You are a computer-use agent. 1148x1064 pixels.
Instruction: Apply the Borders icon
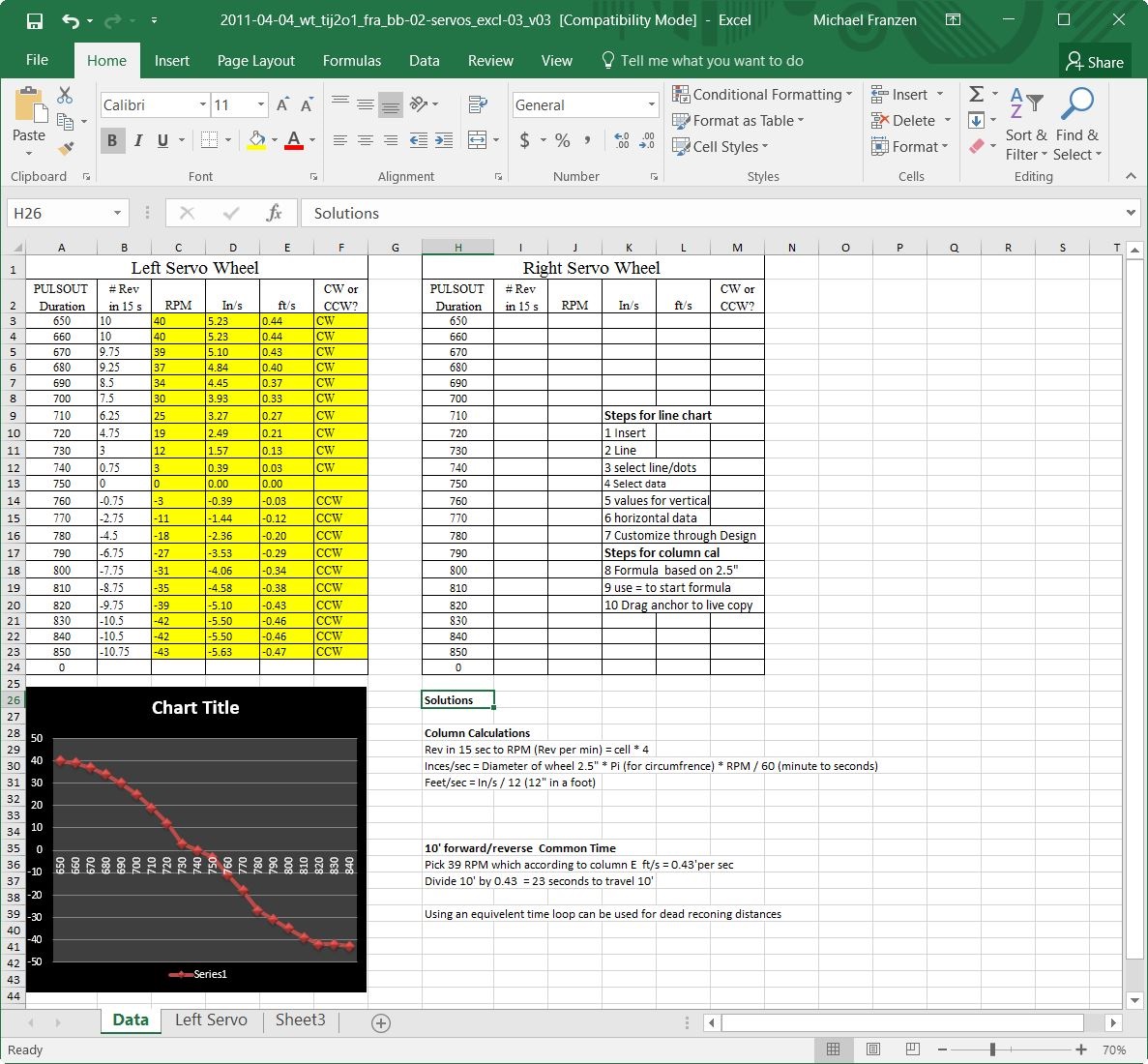pyautogui.click(x=210, y=140)
